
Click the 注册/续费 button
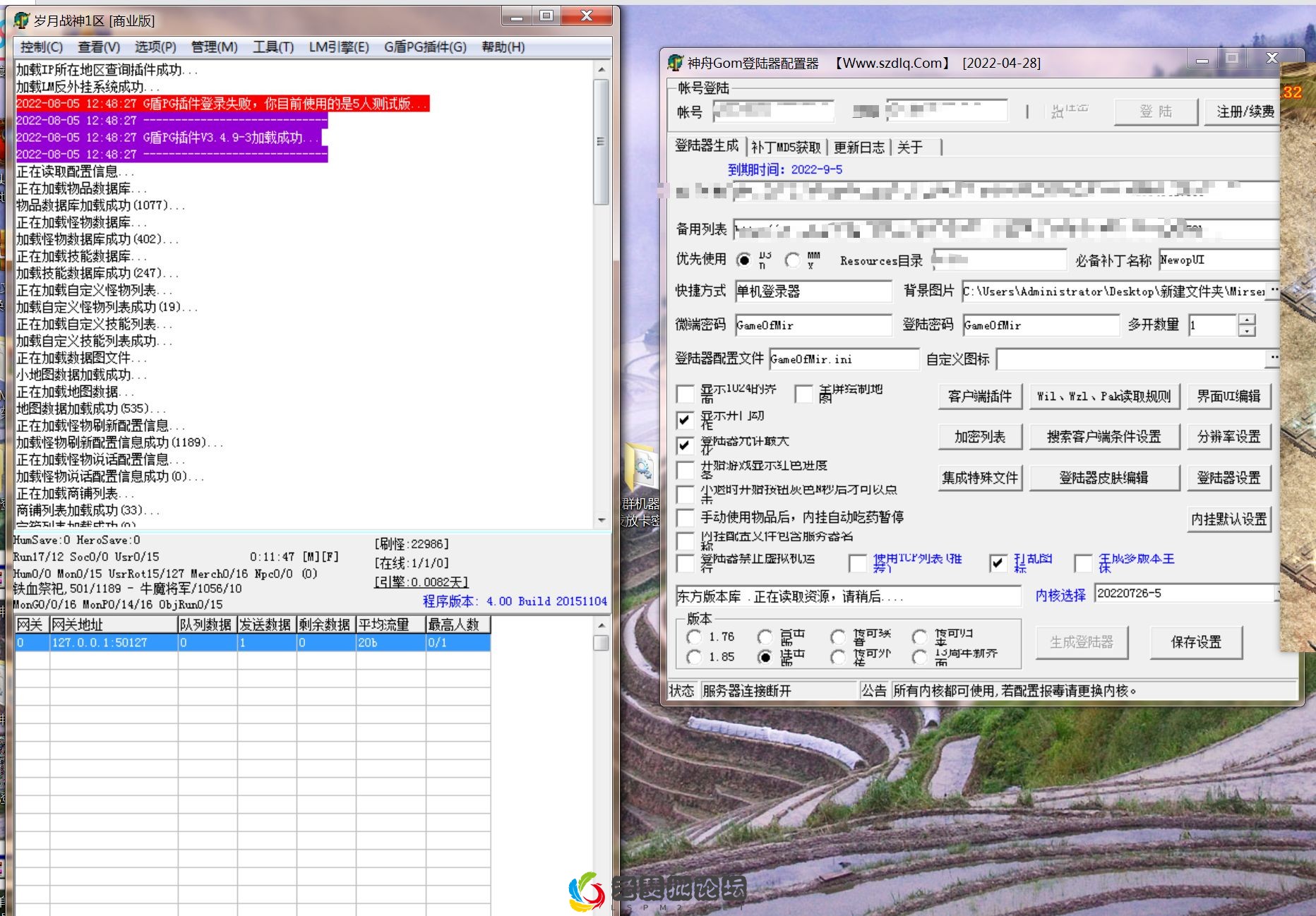pyautogui.click(x=1243, y=111)
